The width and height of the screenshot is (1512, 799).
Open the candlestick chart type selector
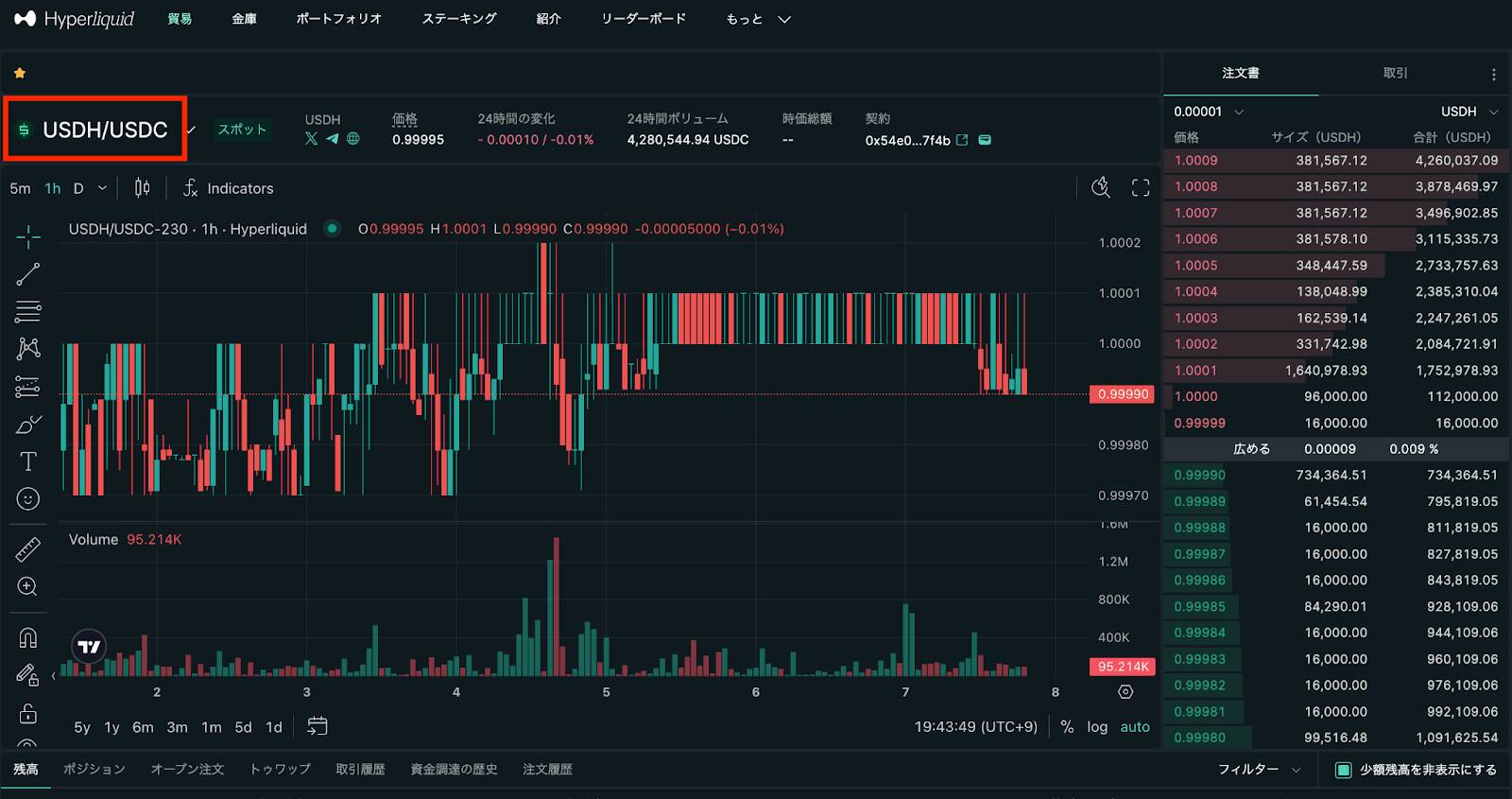142,188
